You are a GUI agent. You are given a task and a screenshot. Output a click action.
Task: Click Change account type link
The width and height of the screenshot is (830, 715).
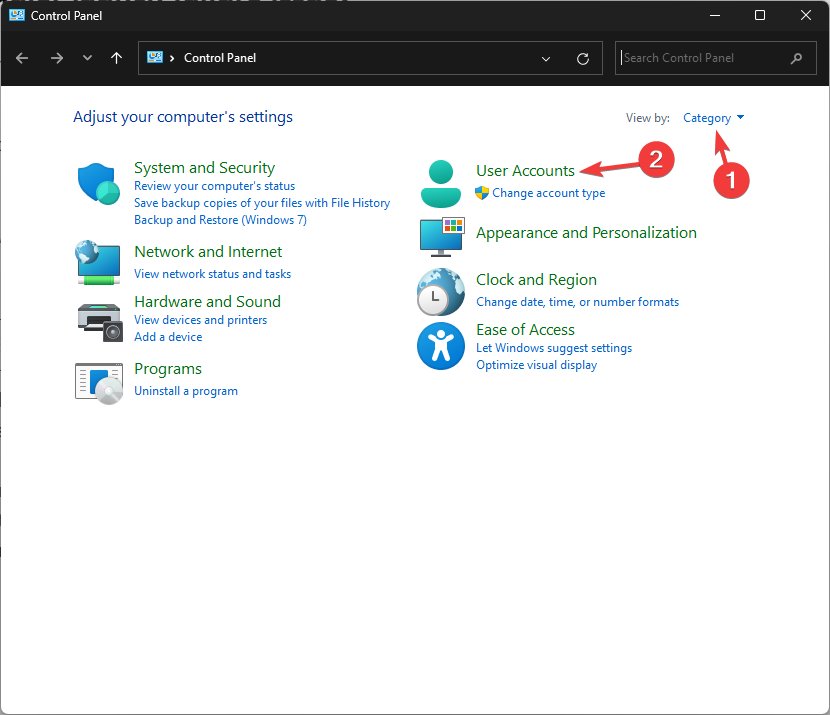tap(548, 193)
